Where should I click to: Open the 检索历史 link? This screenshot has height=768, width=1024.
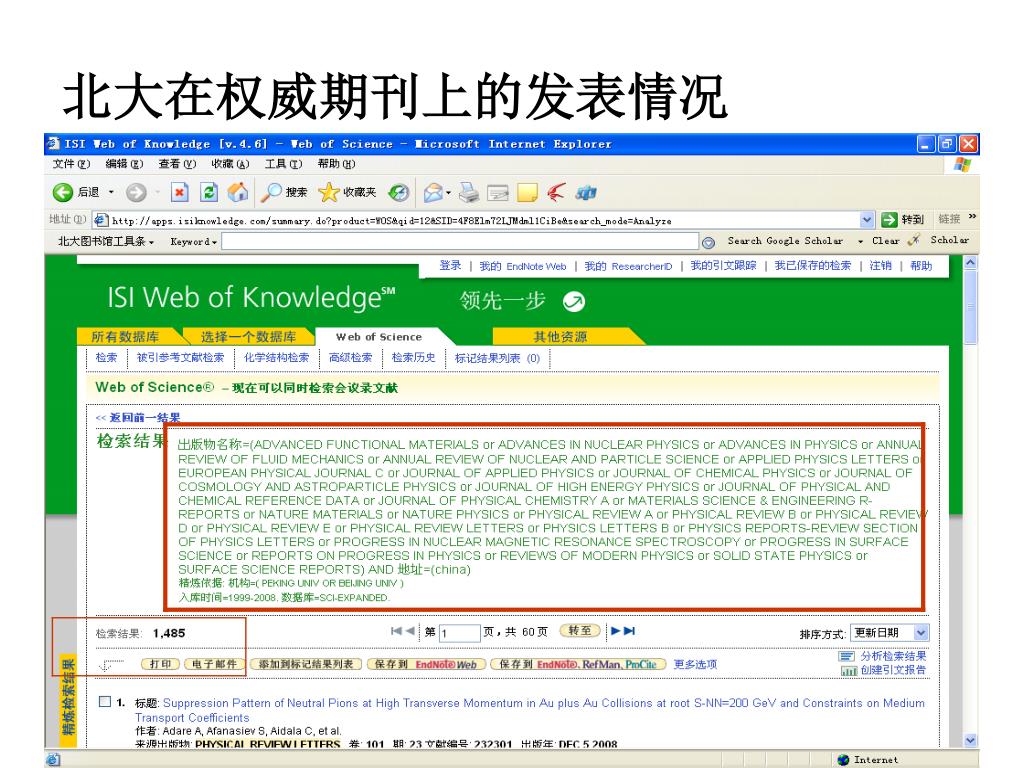pyautogui.click(x=413, y=358)
